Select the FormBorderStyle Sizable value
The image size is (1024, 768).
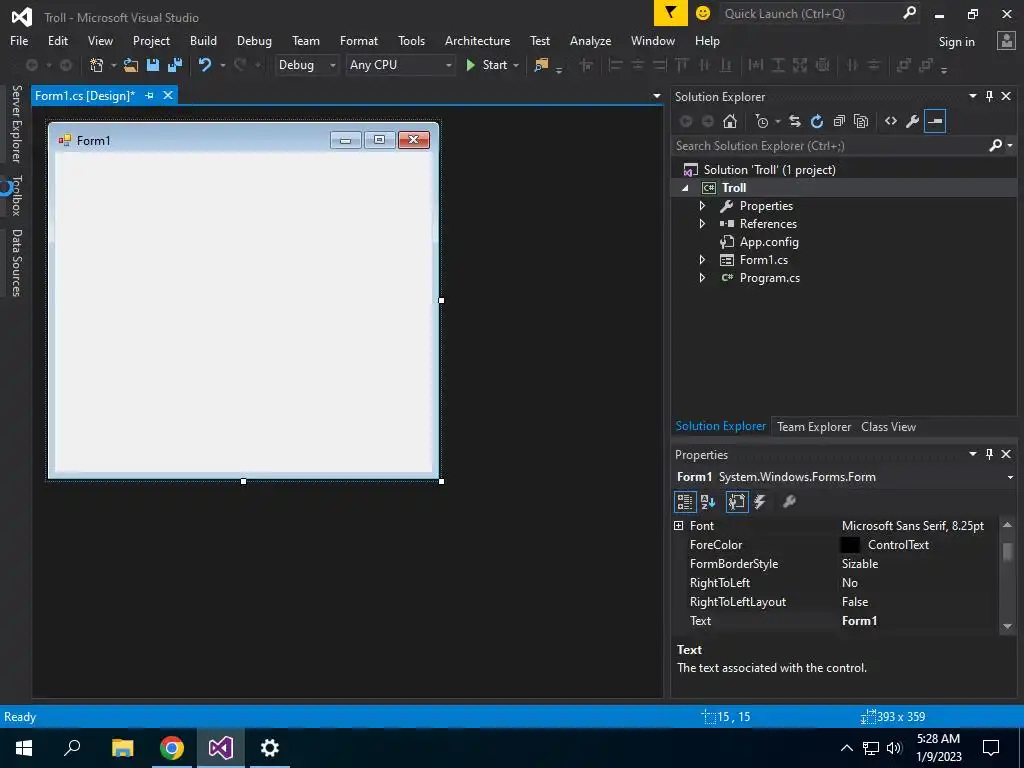pyautogui.click(x=859, y=564)
